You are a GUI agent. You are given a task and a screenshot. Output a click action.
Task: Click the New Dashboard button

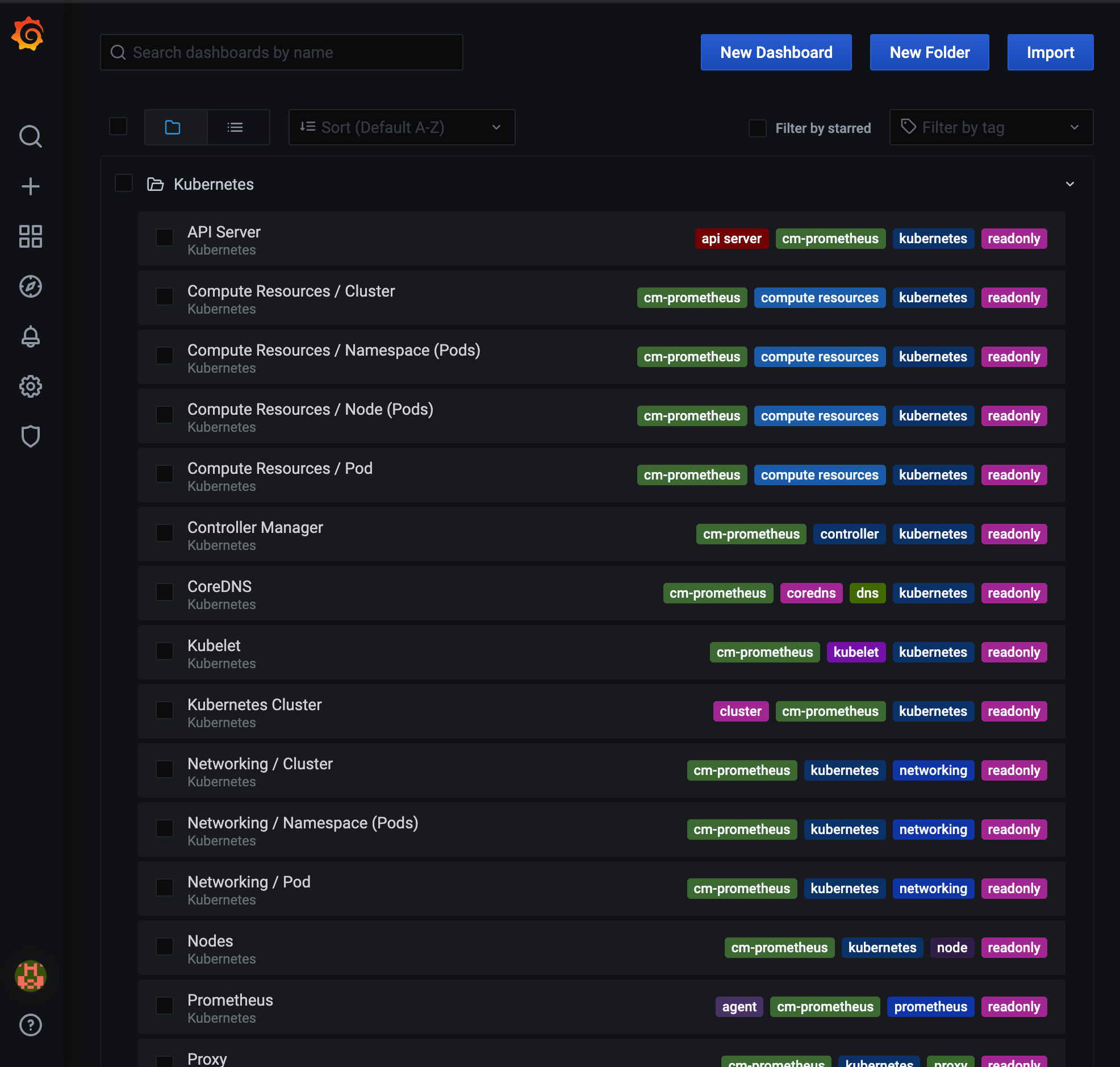(x=776, y=52)
